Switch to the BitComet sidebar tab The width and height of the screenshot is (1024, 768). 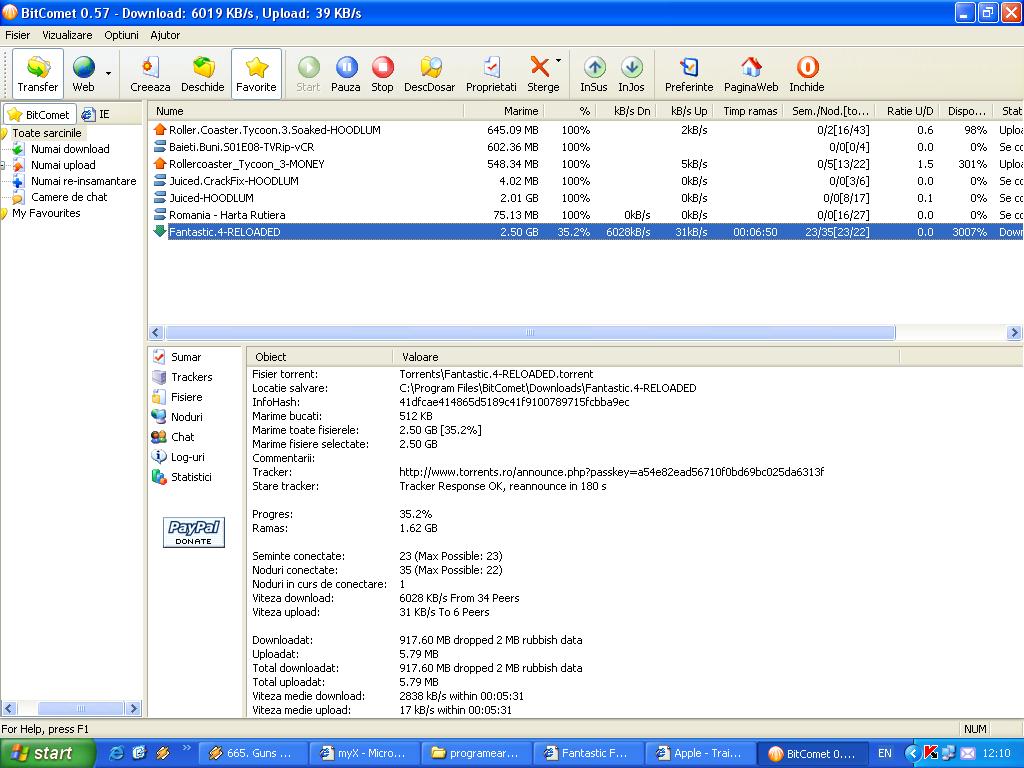39,114
